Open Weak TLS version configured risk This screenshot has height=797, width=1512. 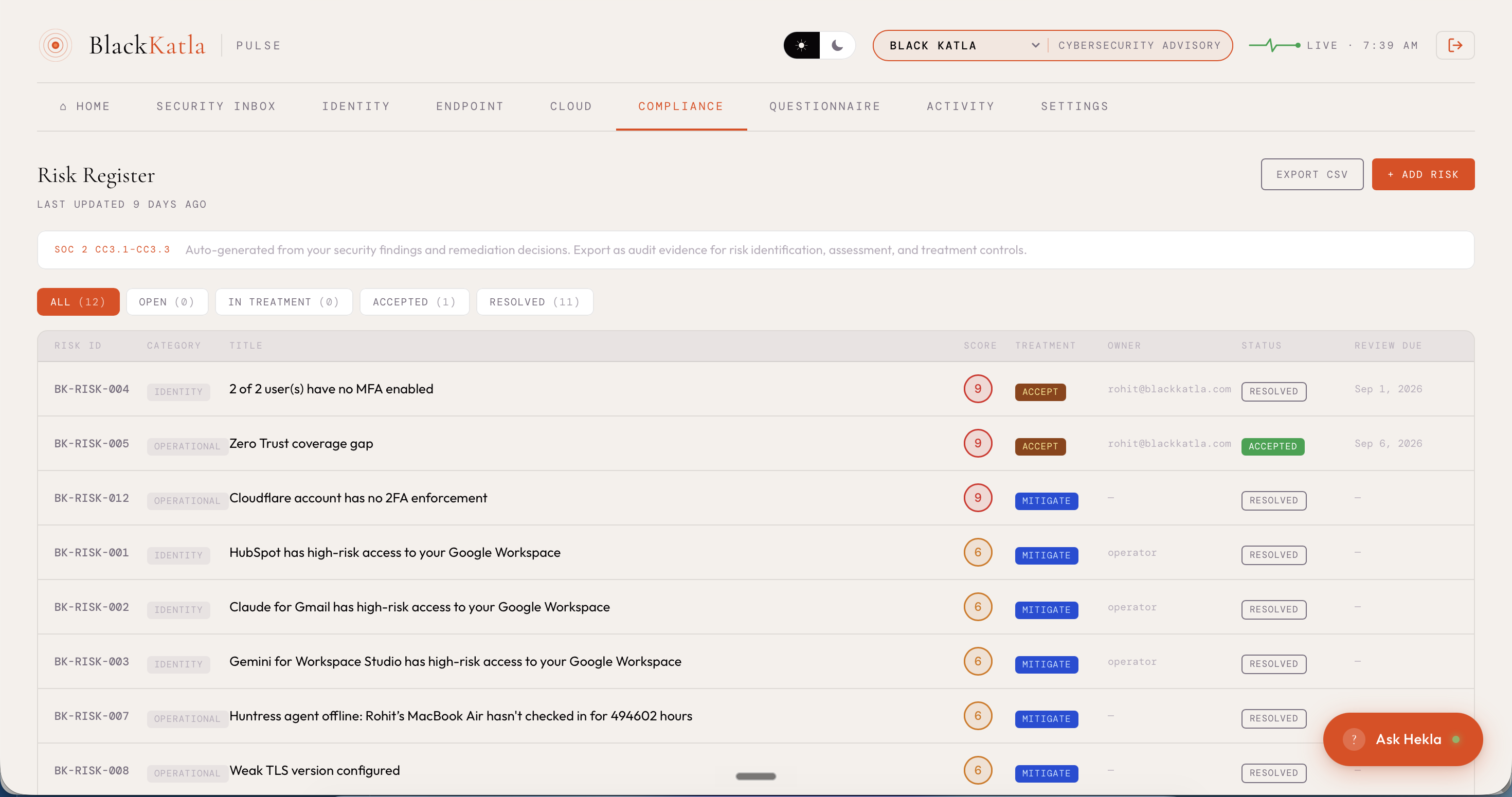[x=315, y=771]
